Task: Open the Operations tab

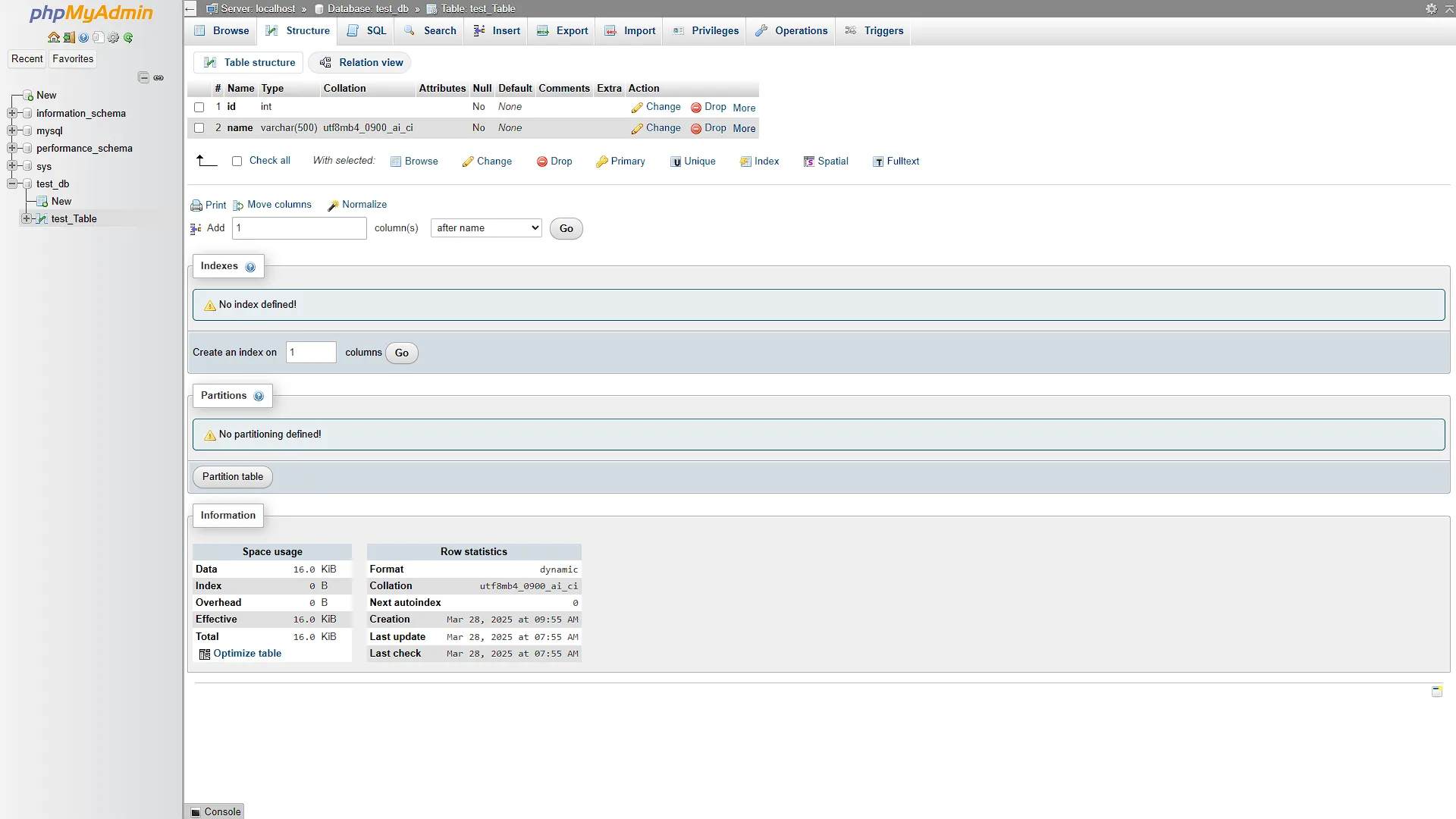Action: point(792,31)
